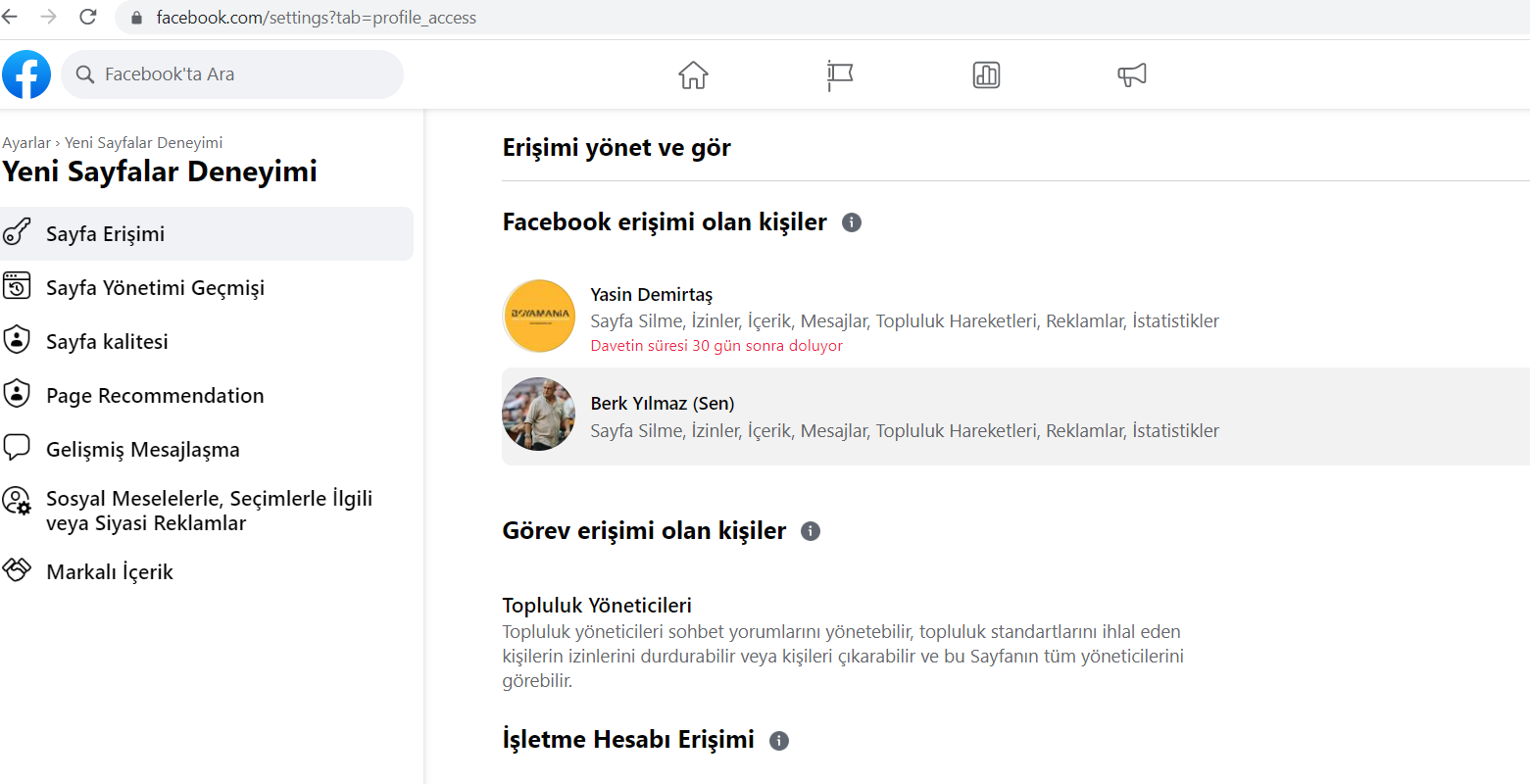The image size is (1530, 784).
Task: Click the Erişimi yönet ve gör heading
Action: (617, 148)
